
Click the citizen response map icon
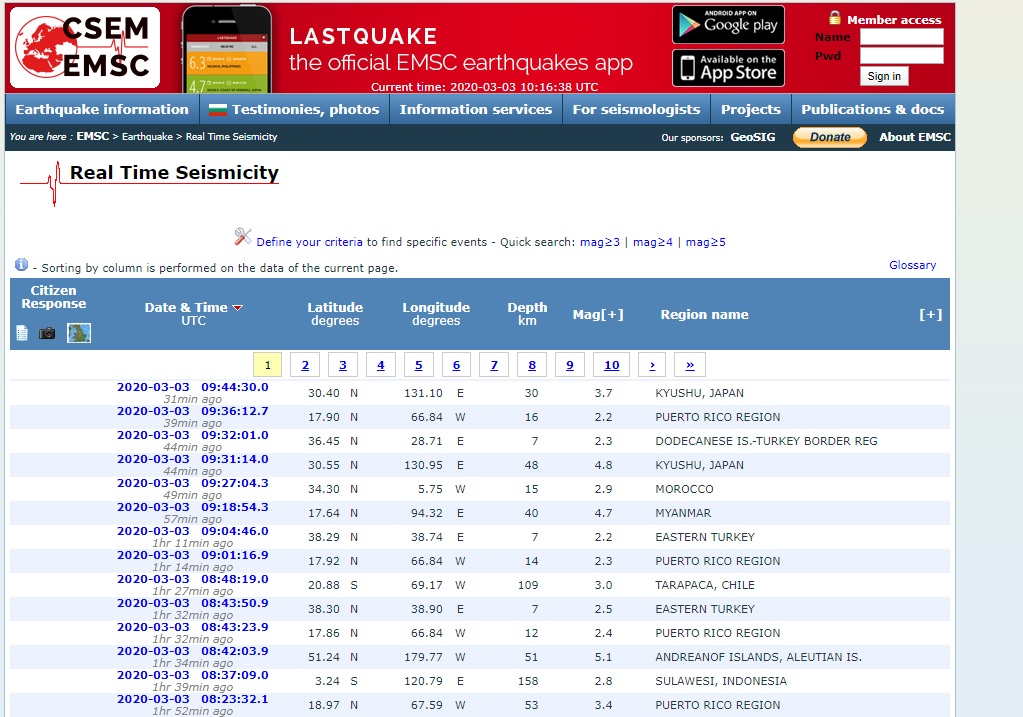(x=79, y=333)
